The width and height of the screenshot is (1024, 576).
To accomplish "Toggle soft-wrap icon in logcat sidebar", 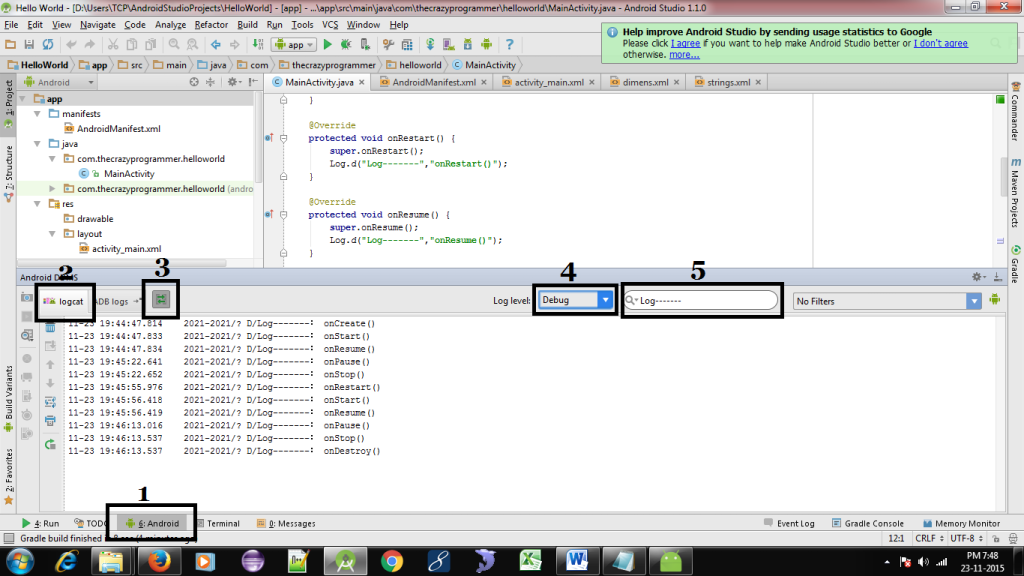I will pyautogui.click(x=50, y=402).
